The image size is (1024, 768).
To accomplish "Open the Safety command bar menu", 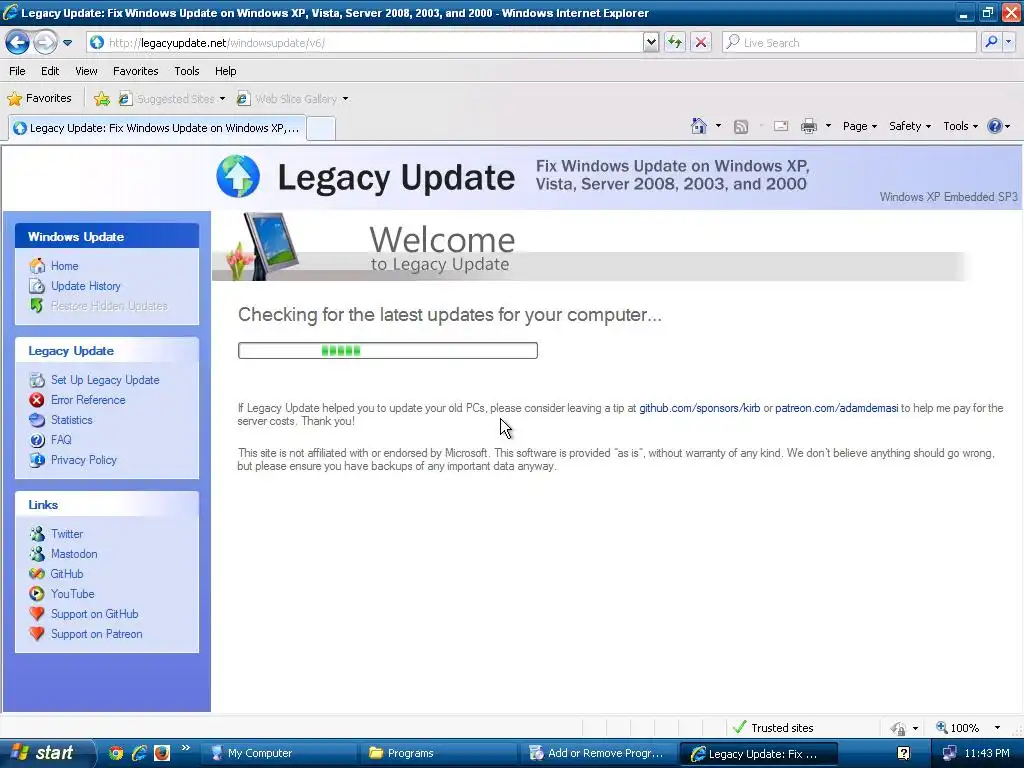I will 910,126.
